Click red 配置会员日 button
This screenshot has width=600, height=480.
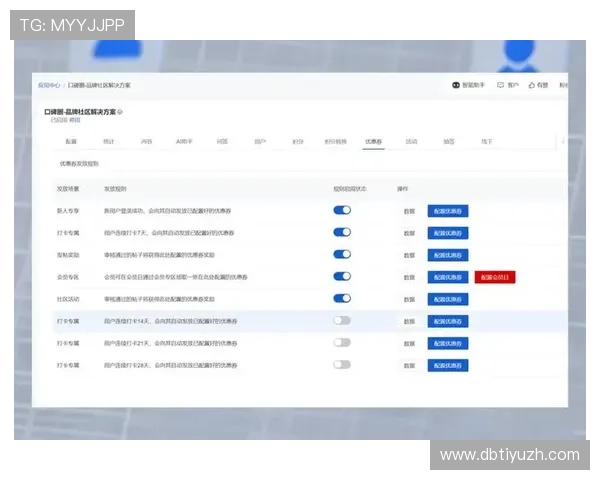pyautogui.click(x=495, y=277)
